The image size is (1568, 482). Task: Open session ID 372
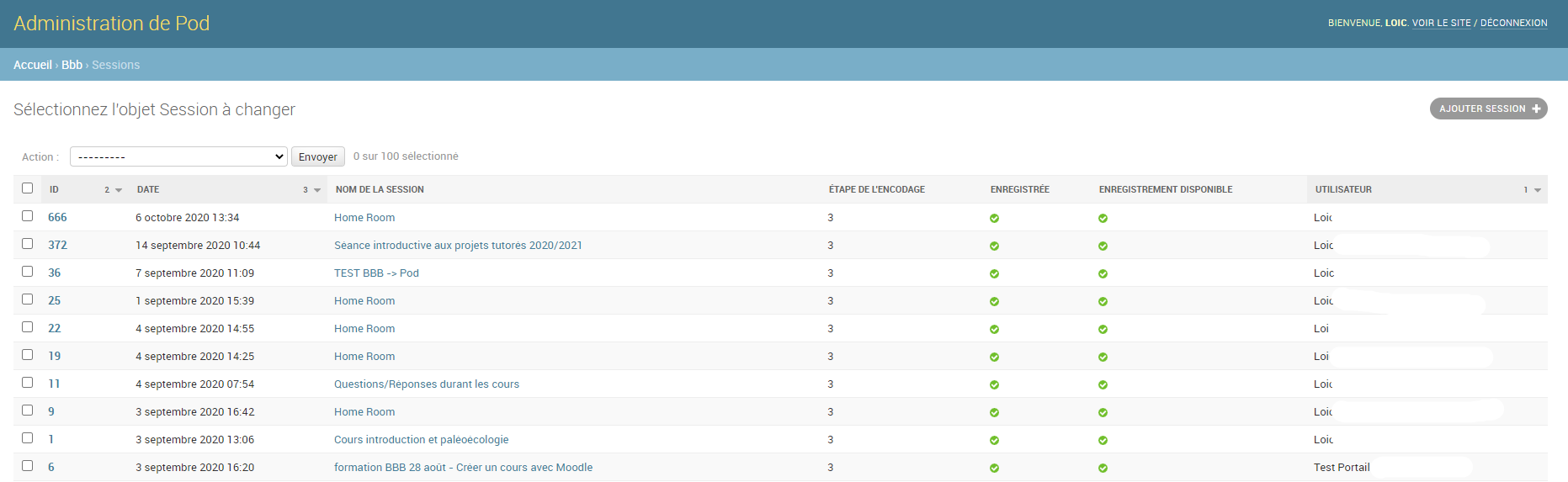(x=57, y=245)
